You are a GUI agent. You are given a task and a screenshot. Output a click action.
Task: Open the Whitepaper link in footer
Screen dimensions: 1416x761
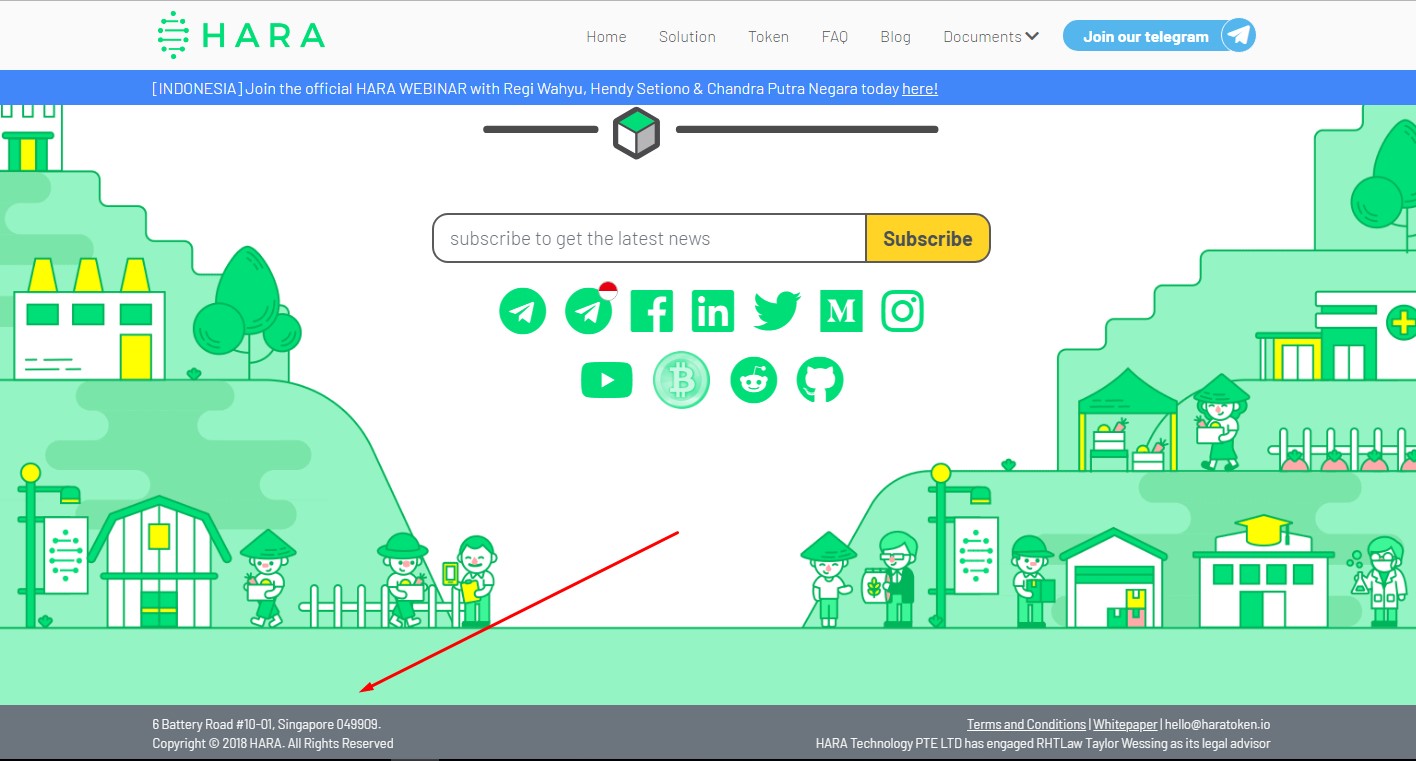(1125, 724)
